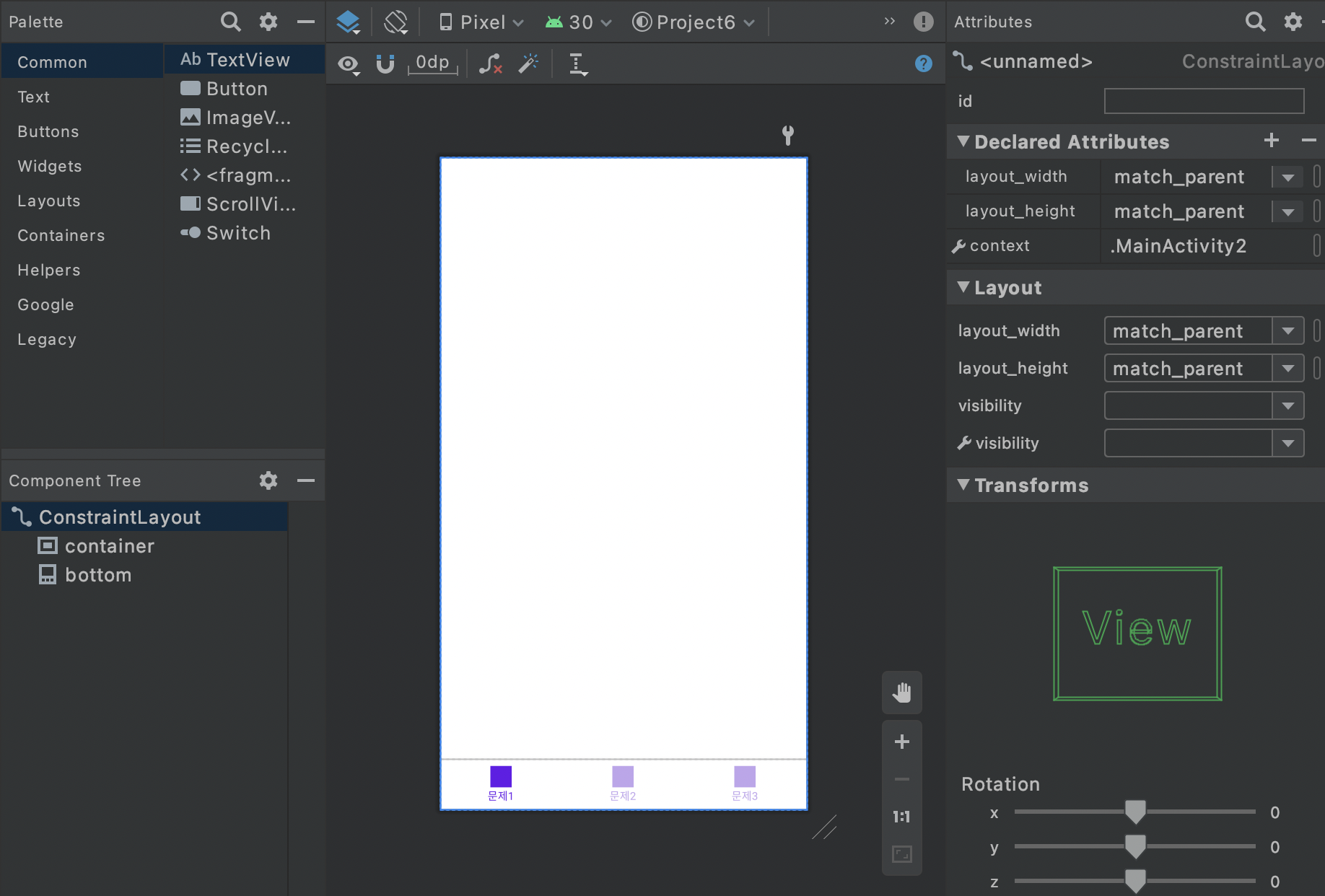
Task: Pick ScrollView from palette
Action: tap(245, 204)
